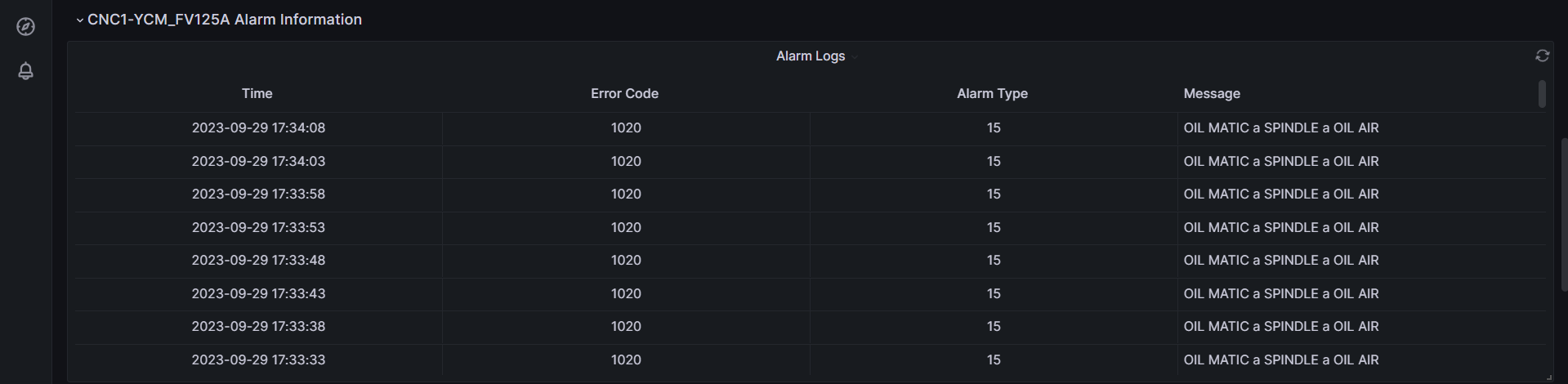Click the Message column header
Screen dimensions: 1568x384
click(1212, 94)
